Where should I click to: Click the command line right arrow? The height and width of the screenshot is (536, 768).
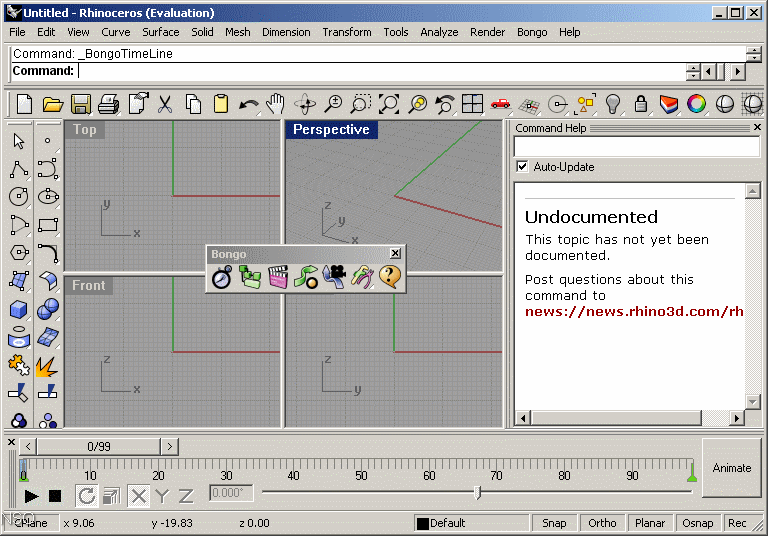[x=738, y=72]
